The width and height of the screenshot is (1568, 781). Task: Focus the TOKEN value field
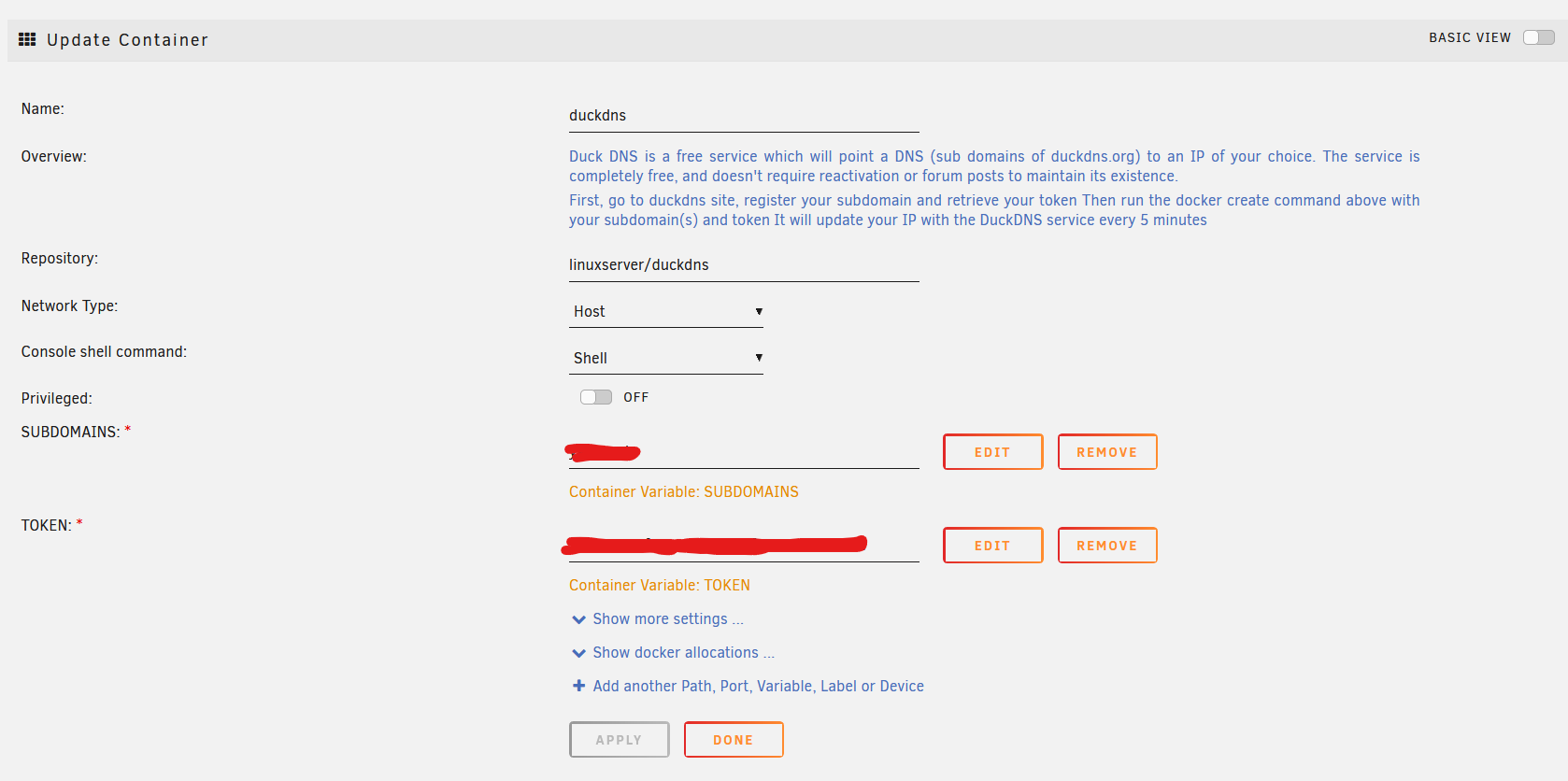[x=744, y=546]
